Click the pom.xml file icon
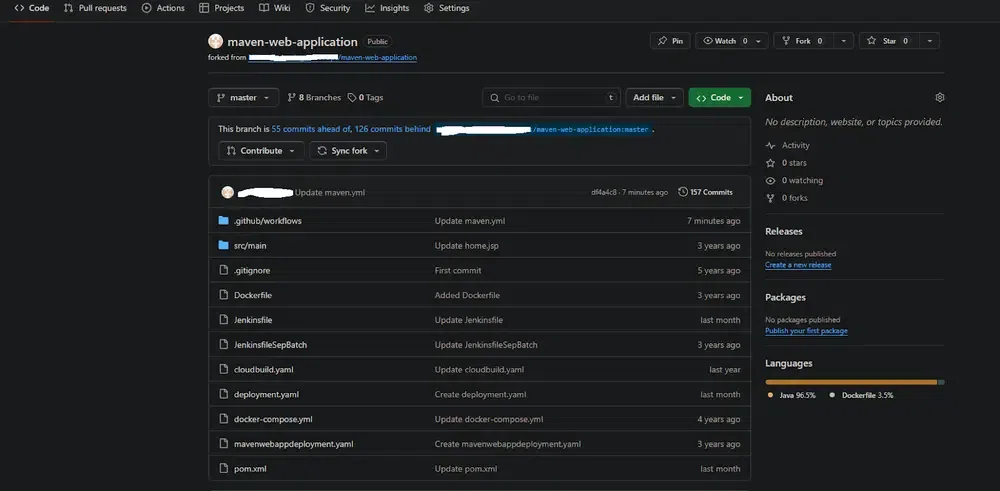Viewport: 1000px width, 491px height. coord(223,469)
